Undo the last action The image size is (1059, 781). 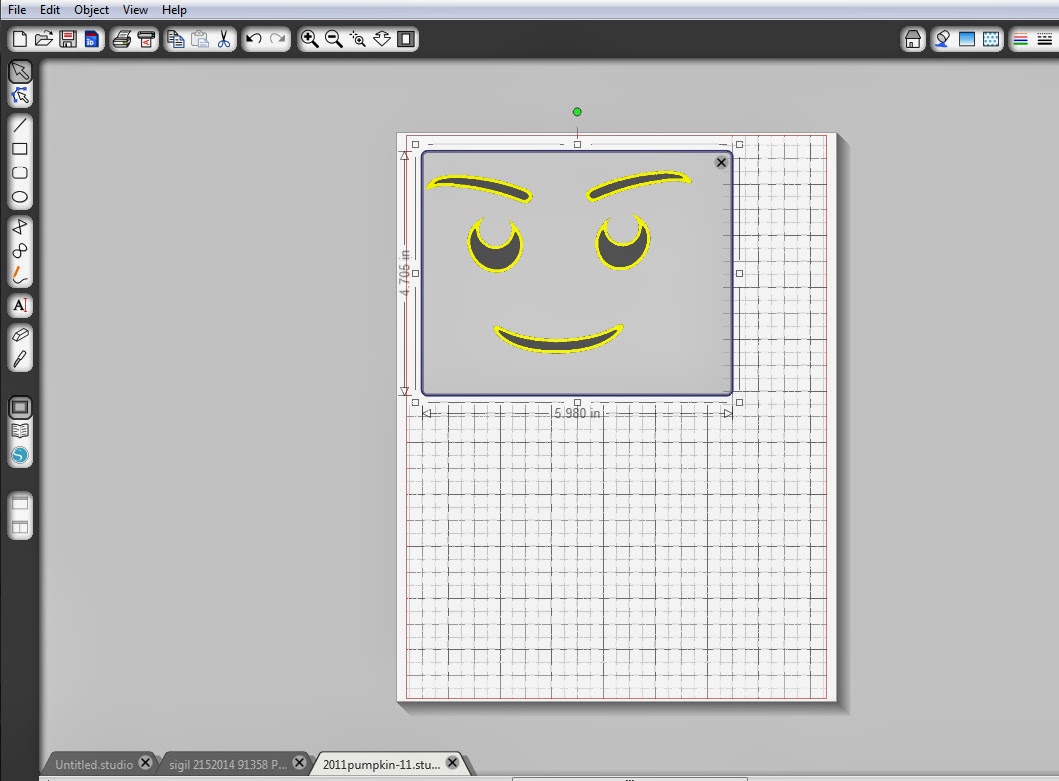point(254,39)
